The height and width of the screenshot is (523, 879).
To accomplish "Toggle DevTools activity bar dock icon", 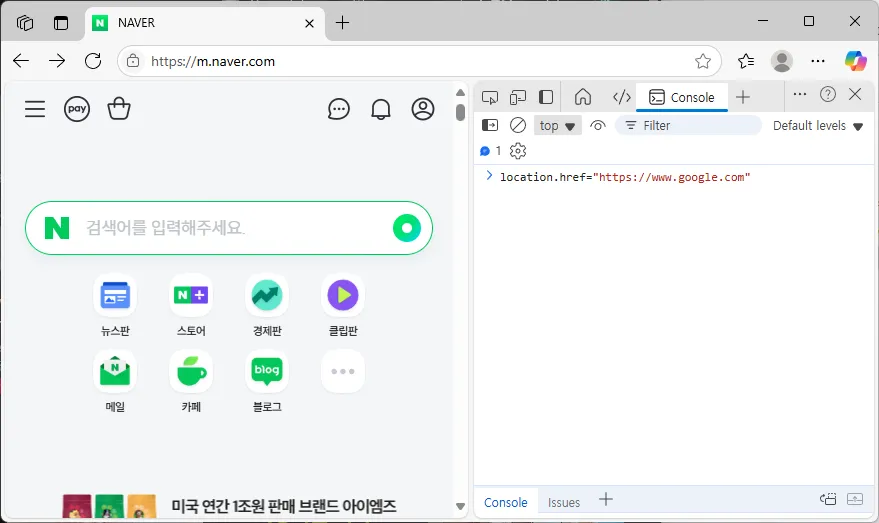I will tap(545, 97).
